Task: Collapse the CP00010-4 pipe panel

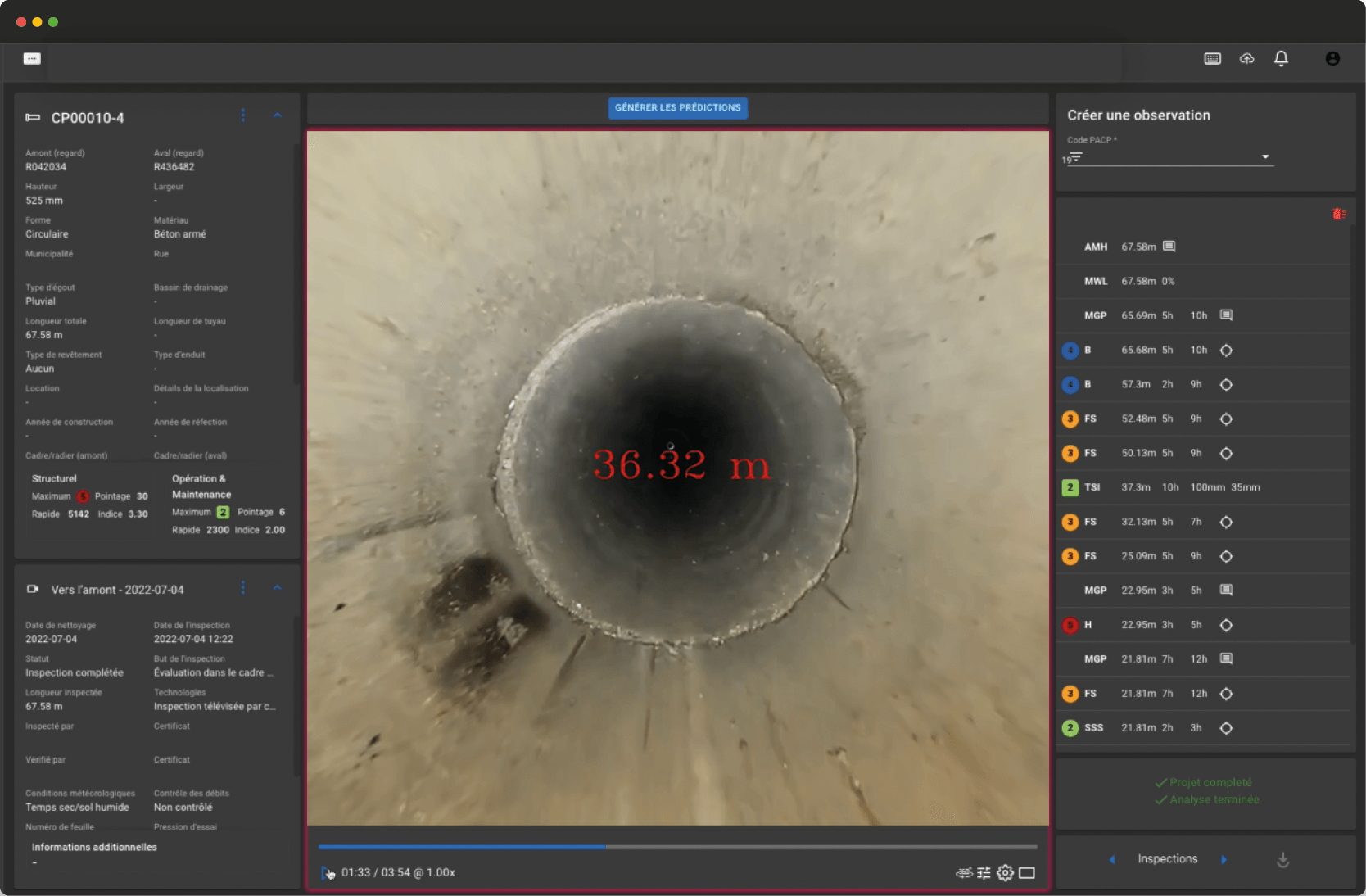Action: [x=278, y=116]
